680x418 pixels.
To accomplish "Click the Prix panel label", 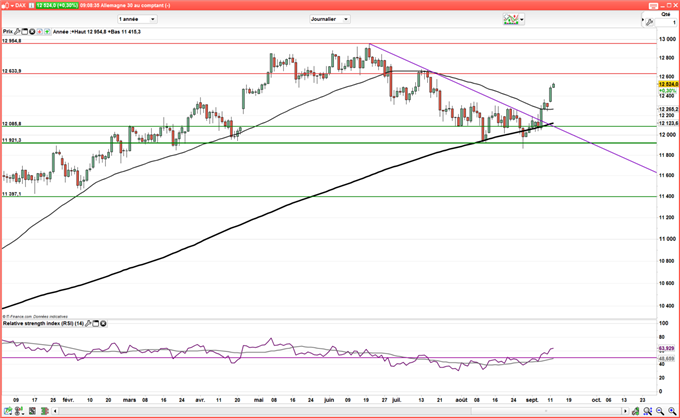I will (8, 32).
